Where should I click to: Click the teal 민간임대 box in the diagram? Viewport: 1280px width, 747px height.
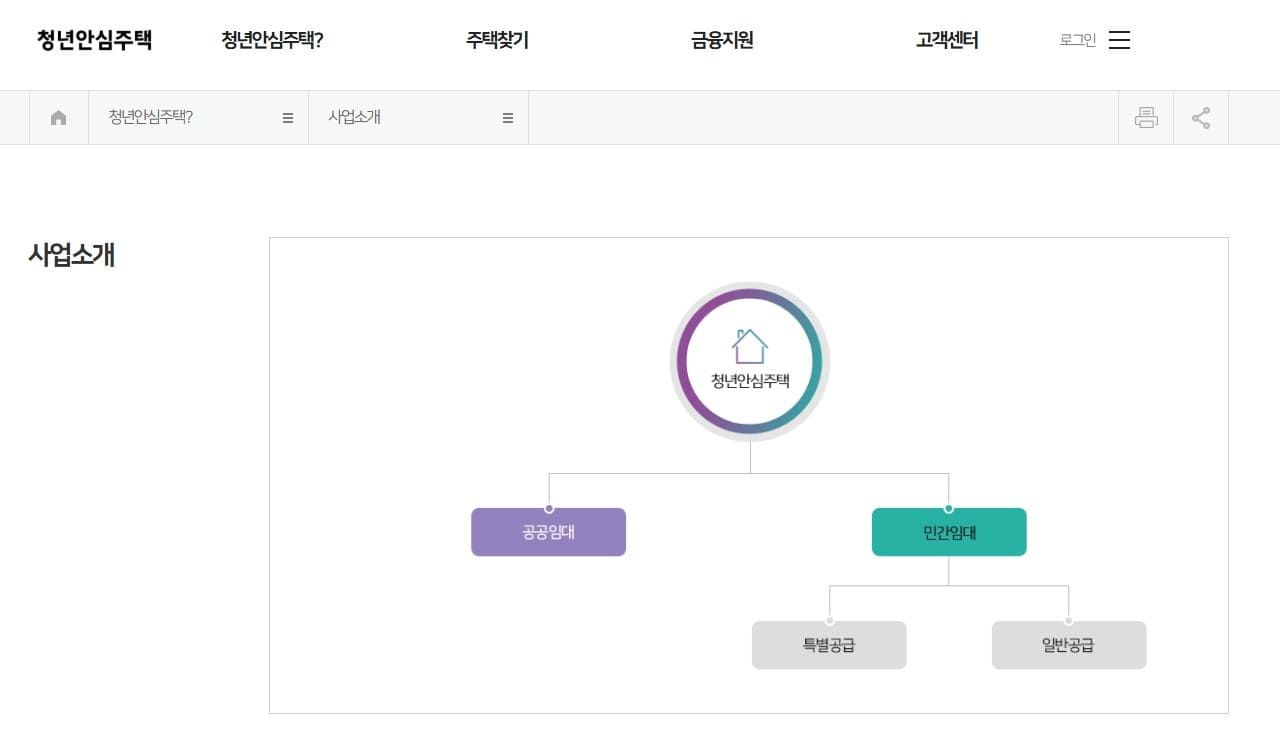pyautogui.click(x=948, y=532)
